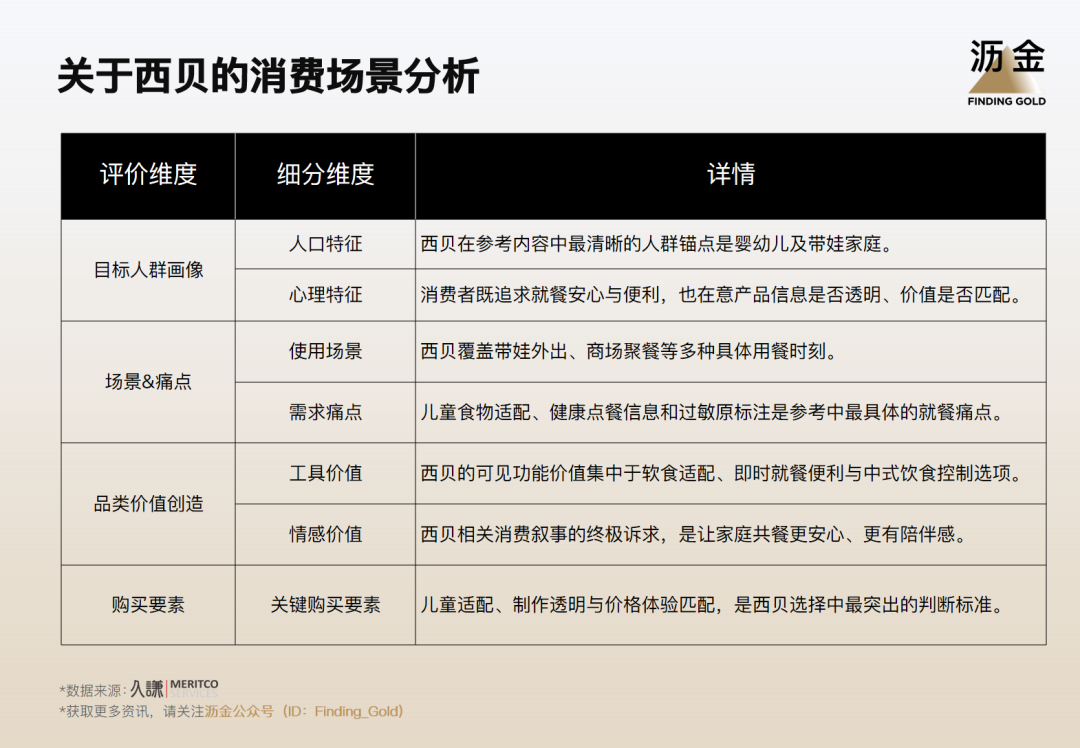Click the 沥金 Finding Gold logo
The width and height of the screenshot is (1080, 748).
pyautogui.click(x=1006, y=72)
